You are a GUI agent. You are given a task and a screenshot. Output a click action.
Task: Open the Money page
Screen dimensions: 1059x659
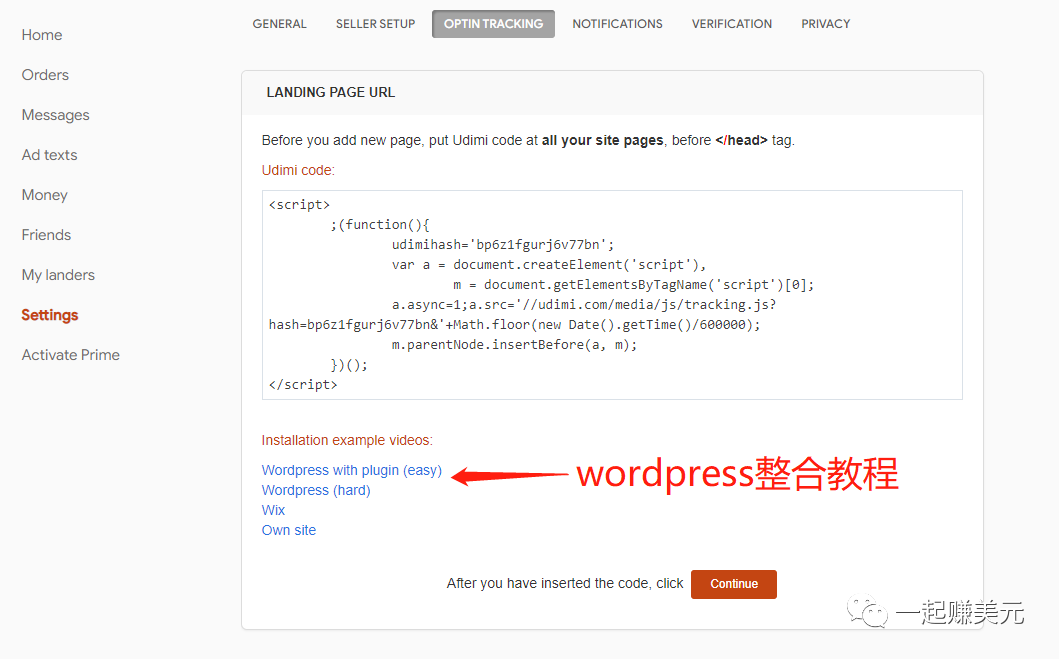[45, 195]
